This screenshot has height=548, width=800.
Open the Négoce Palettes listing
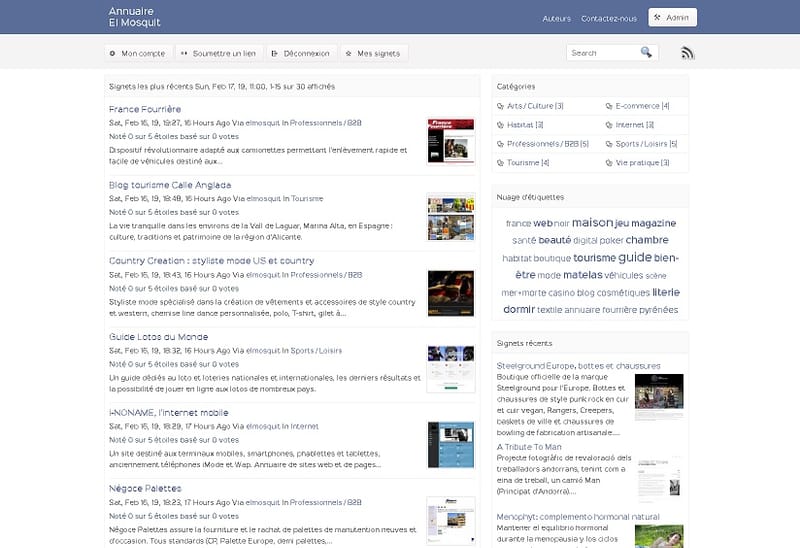click(x=145, y=488)
